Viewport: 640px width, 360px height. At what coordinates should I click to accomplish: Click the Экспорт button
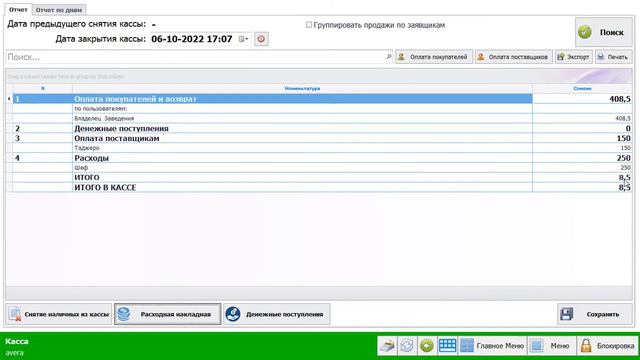[573, 57]
